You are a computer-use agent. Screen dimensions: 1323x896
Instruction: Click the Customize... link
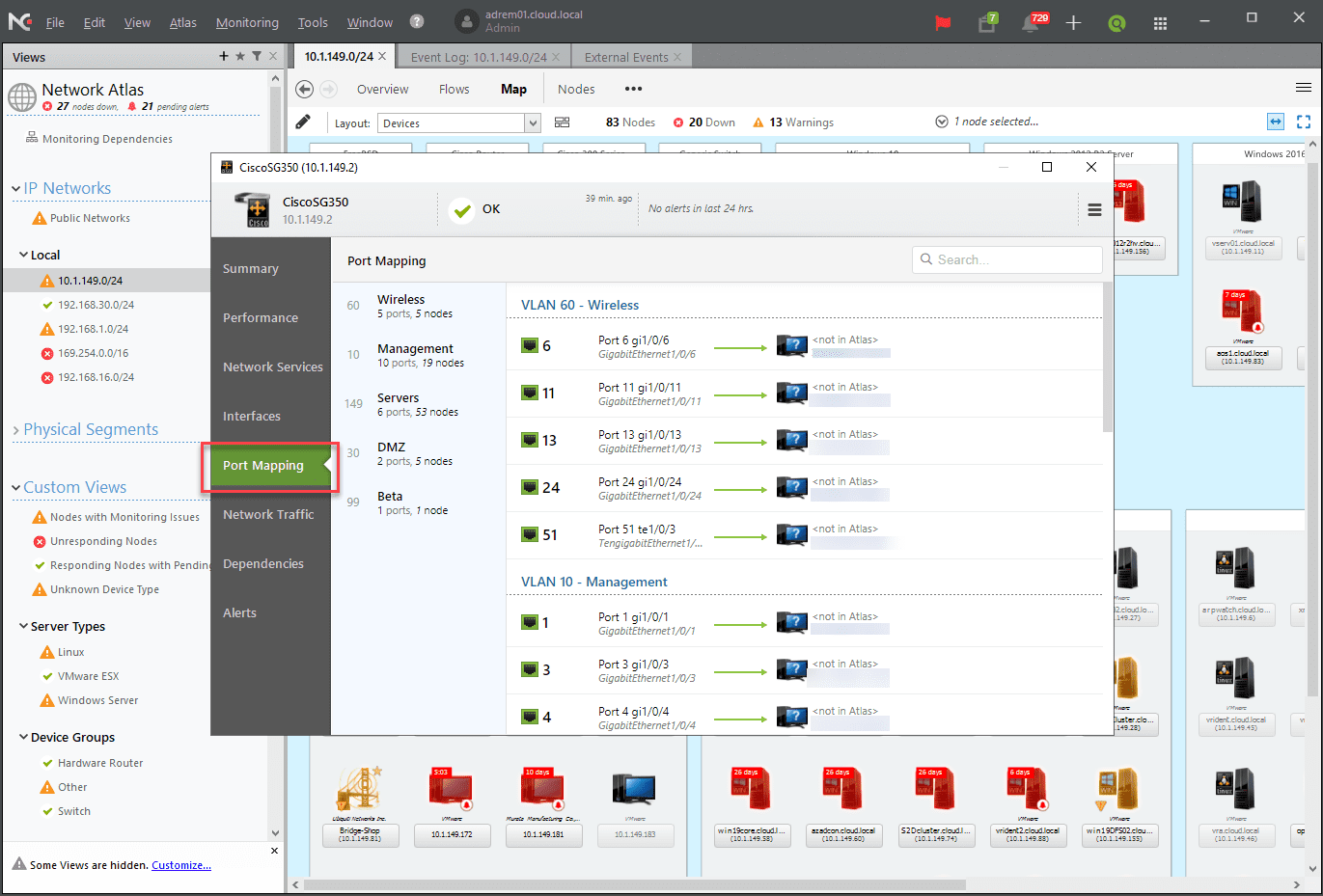[180, 865]
